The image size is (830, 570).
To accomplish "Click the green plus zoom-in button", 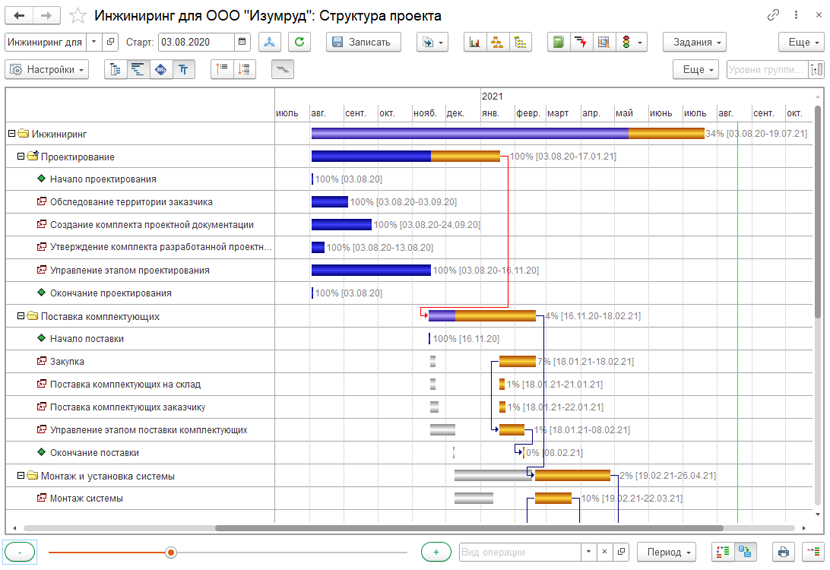I will pyautogui.click(x=436, y=552).
